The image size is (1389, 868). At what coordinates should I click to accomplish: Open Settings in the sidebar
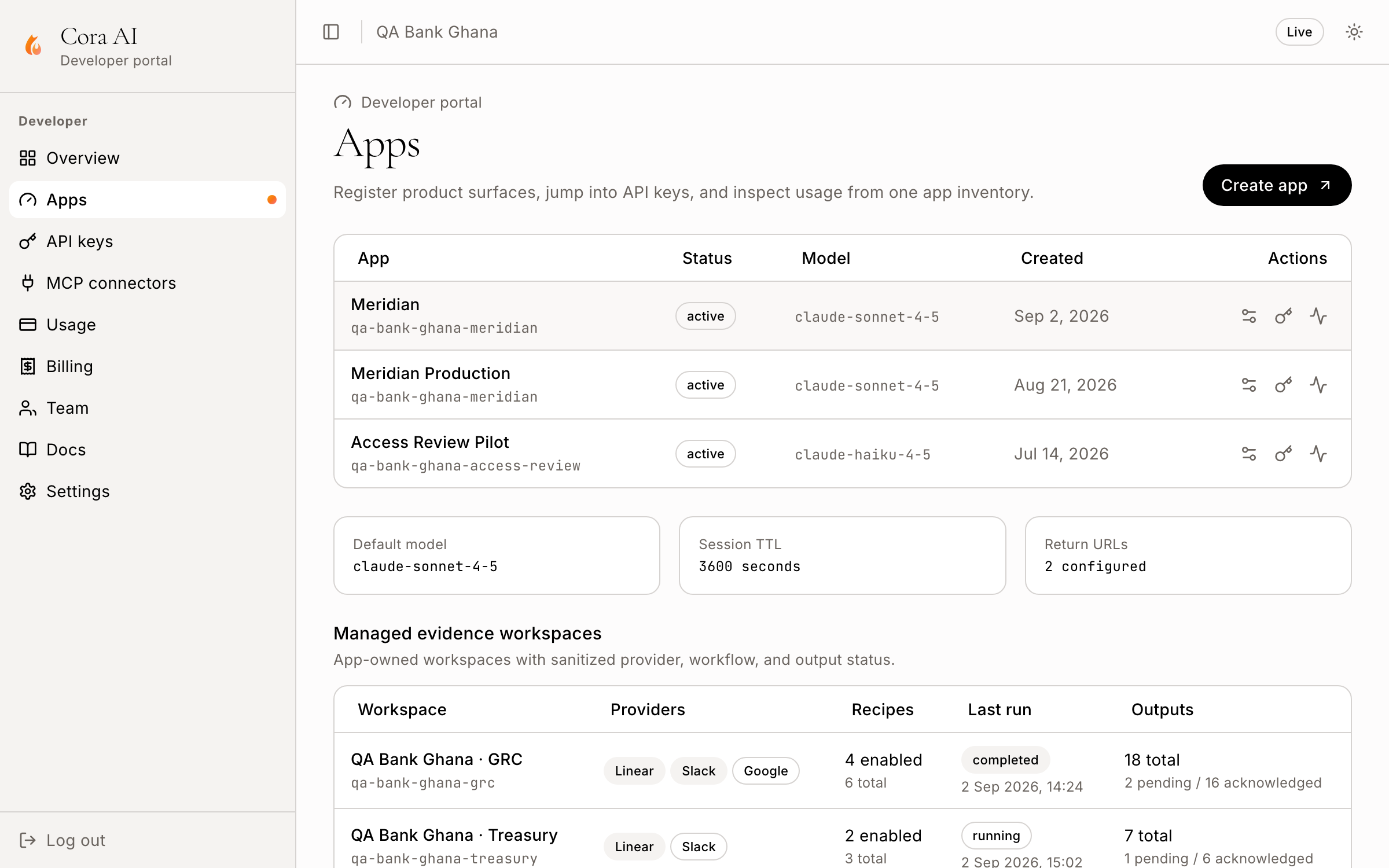148,491
